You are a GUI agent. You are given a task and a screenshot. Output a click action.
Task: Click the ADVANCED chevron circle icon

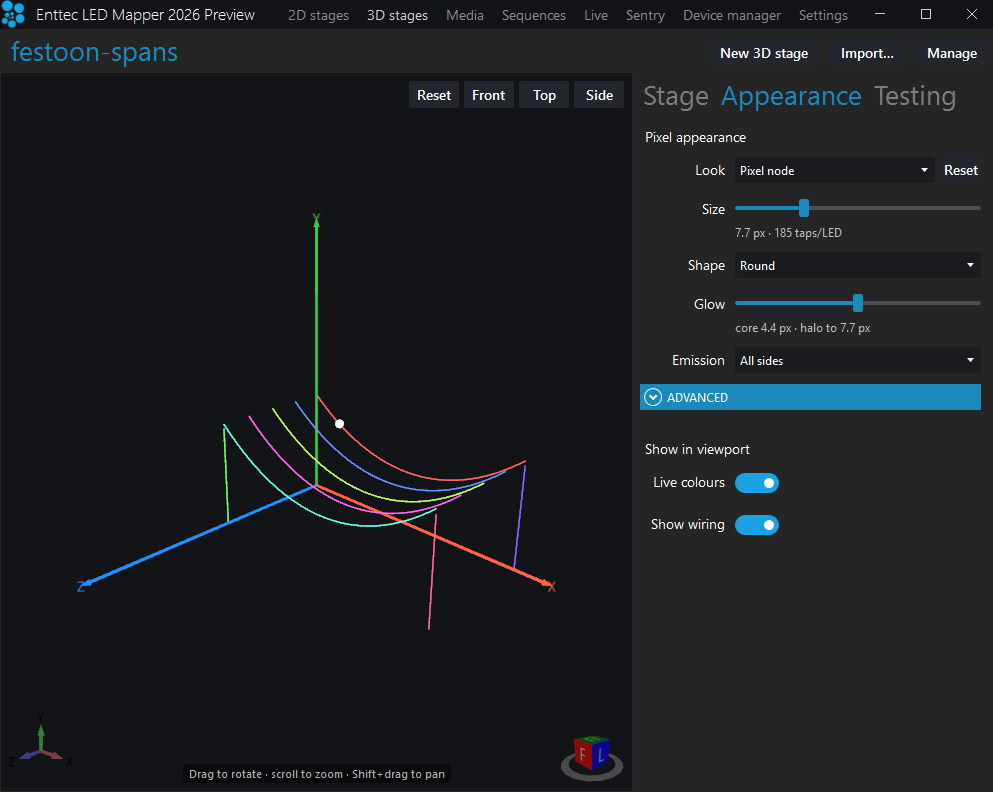pos(653,398)
